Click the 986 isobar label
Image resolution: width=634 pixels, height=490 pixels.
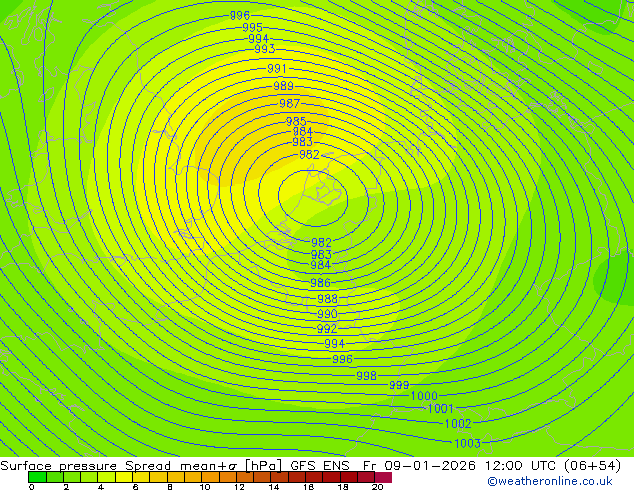click(321, 283)
